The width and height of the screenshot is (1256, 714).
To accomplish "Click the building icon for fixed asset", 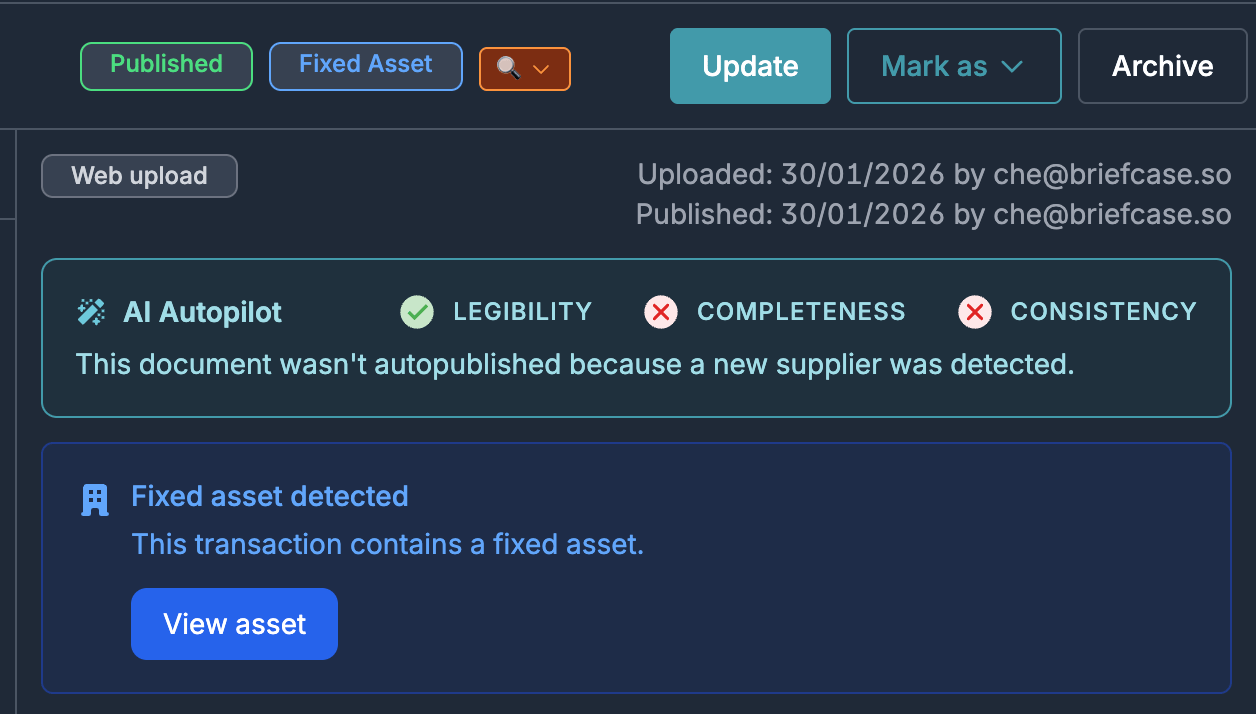I will coord(95,500).
